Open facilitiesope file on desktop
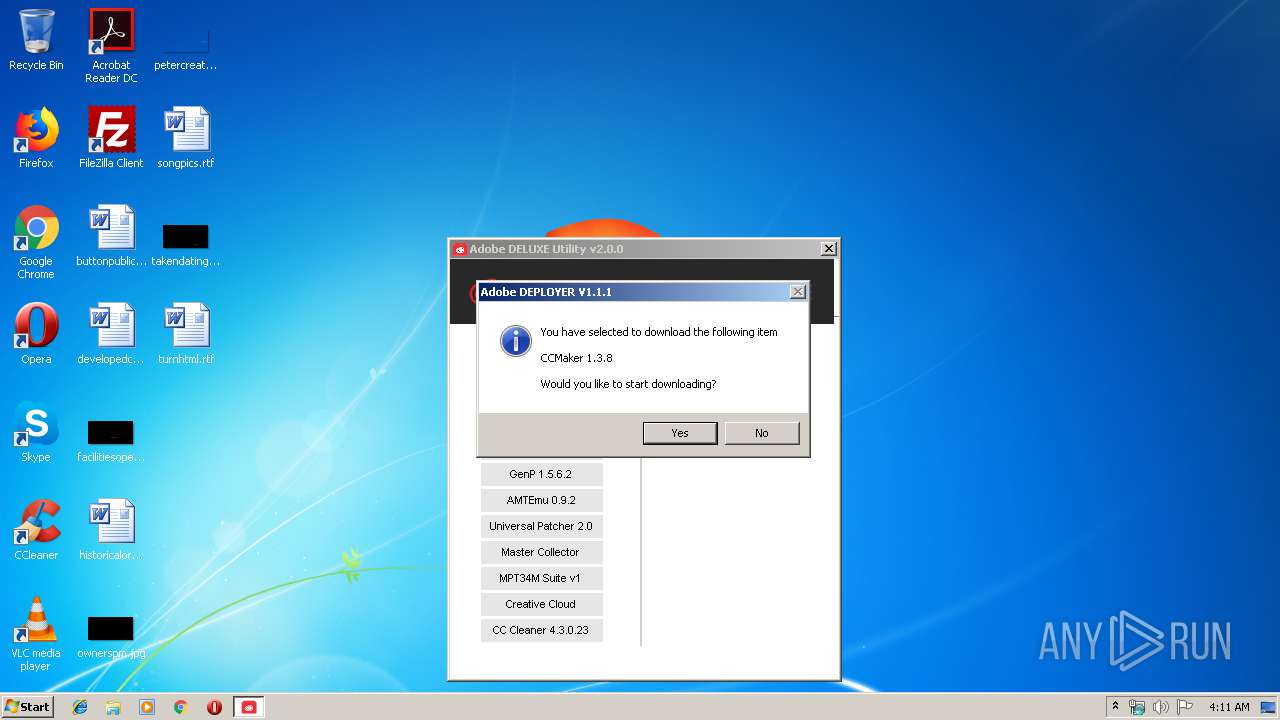Screen dimensions: 1280x720 tap(111, 440)
